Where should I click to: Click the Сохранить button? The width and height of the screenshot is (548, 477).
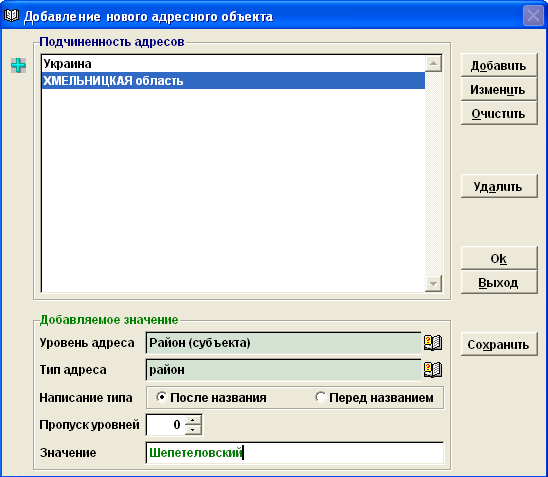coord(499,344)
